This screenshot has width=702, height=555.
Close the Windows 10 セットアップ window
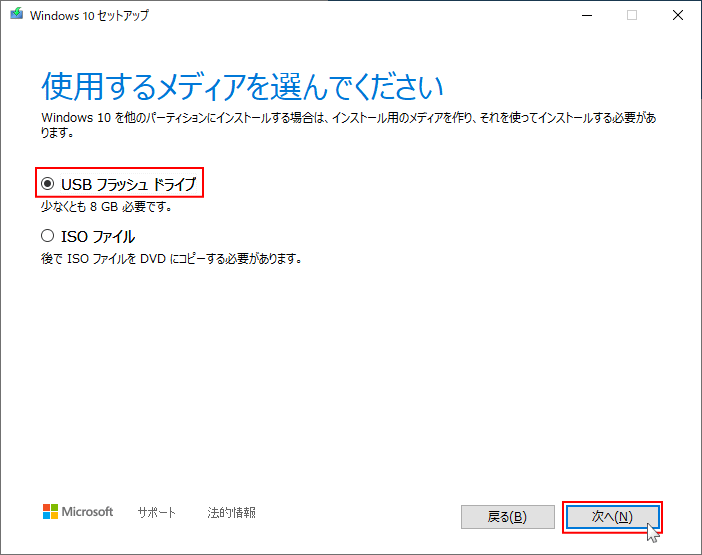tap(678, 15)
